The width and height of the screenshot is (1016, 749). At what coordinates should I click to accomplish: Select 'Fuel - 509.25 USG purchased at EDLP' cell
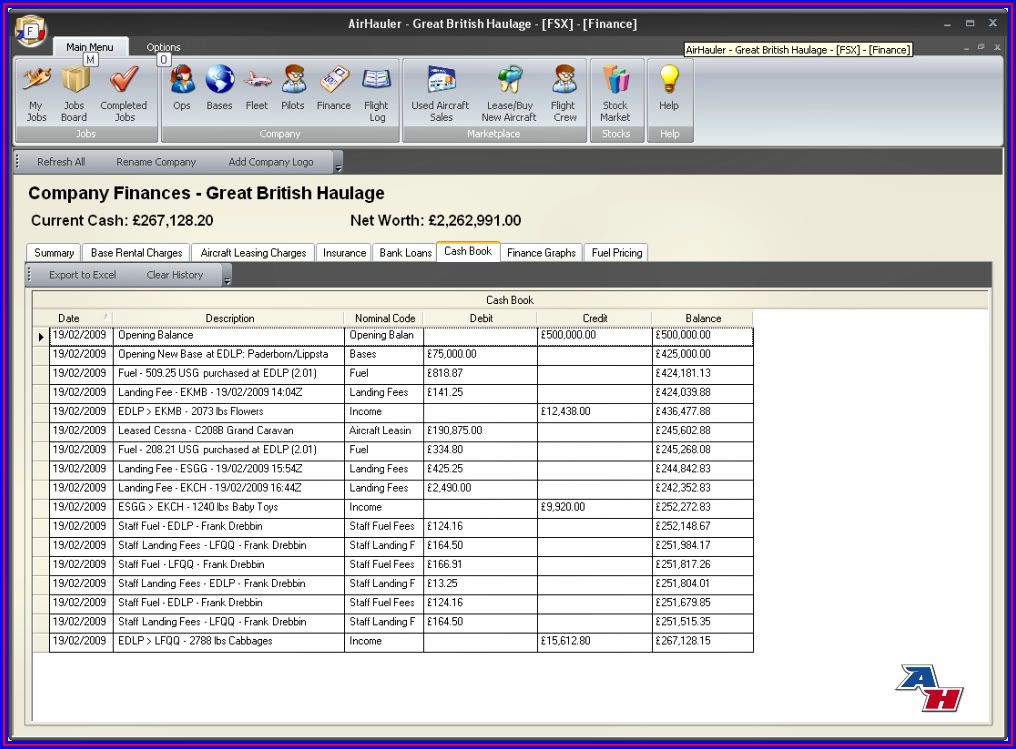click(x=229, y=373)
